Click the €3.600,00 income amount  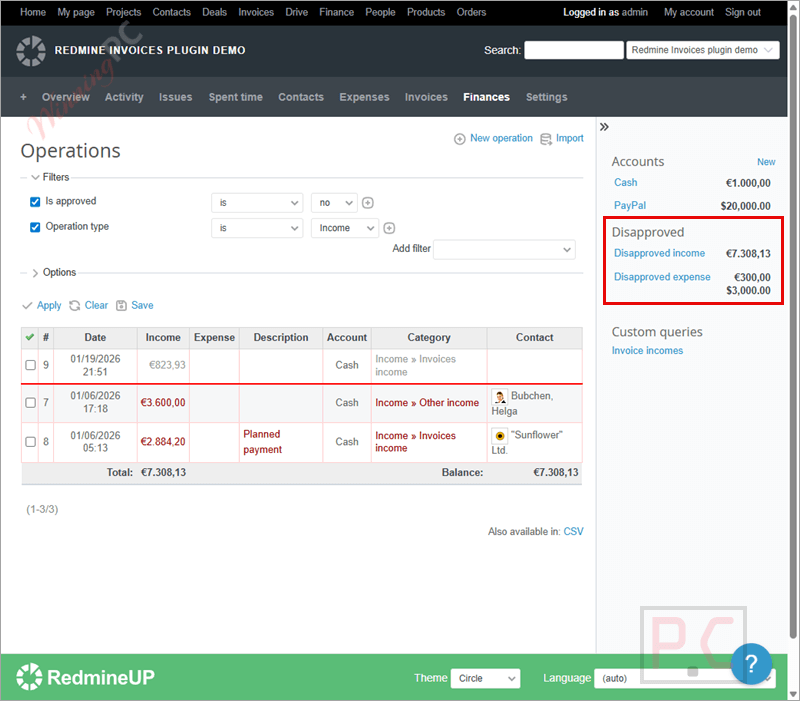[163, 403]
